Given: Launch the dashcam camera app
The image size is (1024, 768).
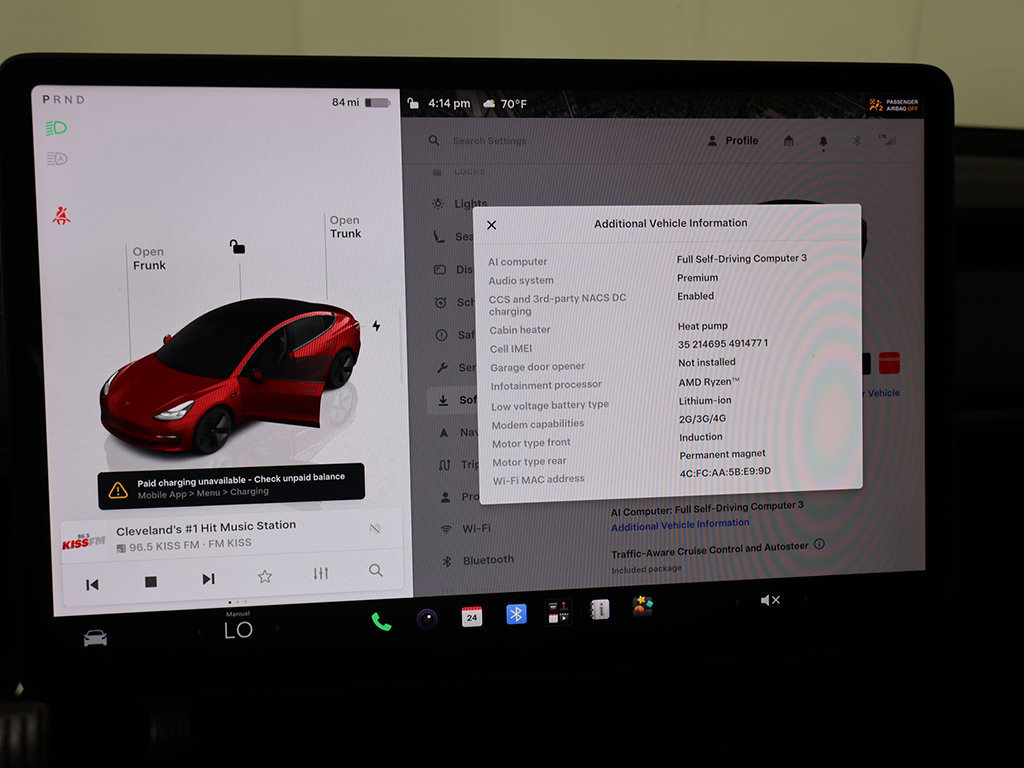Looking at the screenshot, I should coord(427,618).
